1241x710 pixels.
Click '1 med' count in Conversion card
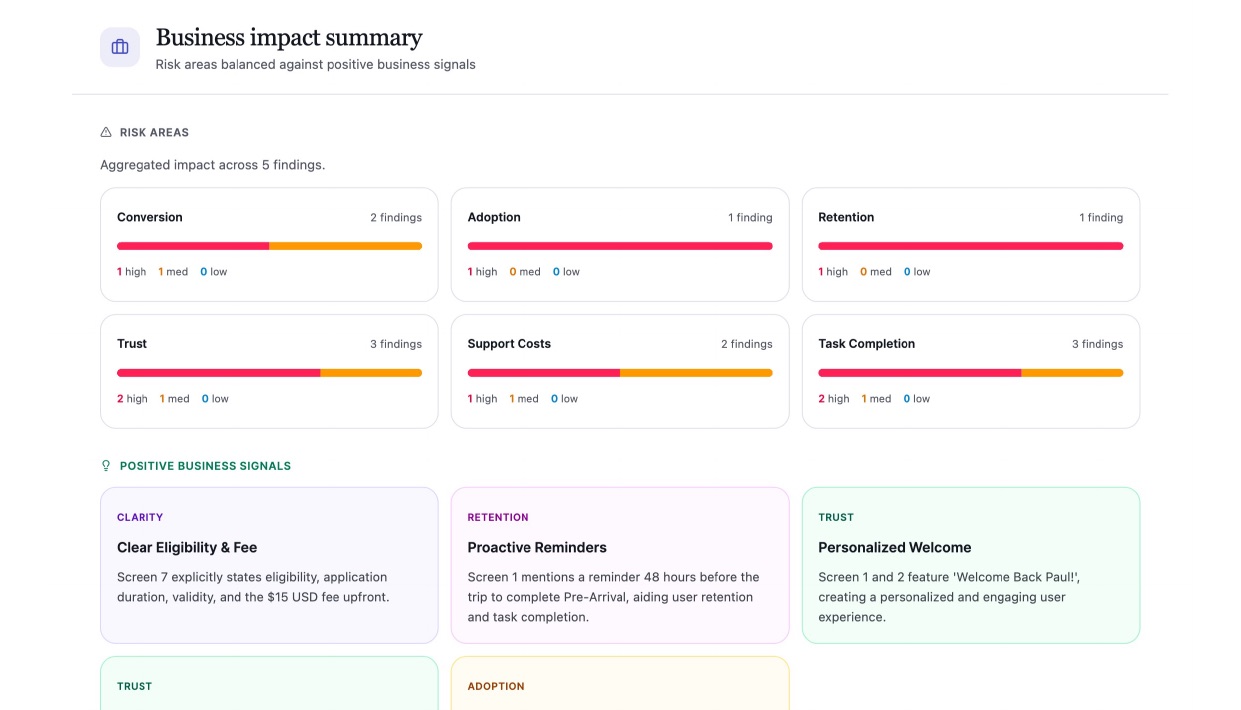[x=173, y=272]
